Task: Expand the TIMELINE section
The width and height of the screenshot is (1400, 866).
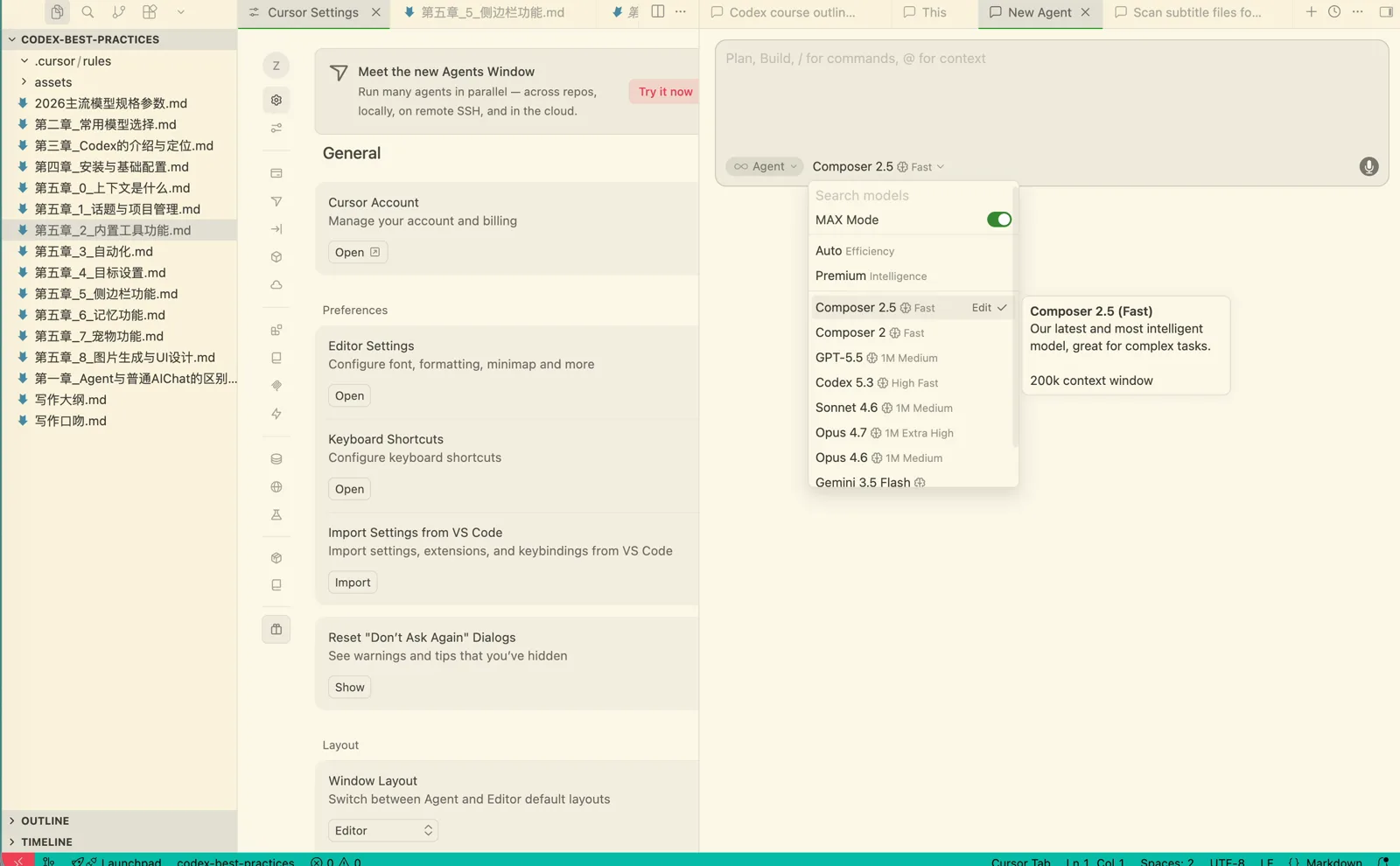Action: (x=119, y=842)
